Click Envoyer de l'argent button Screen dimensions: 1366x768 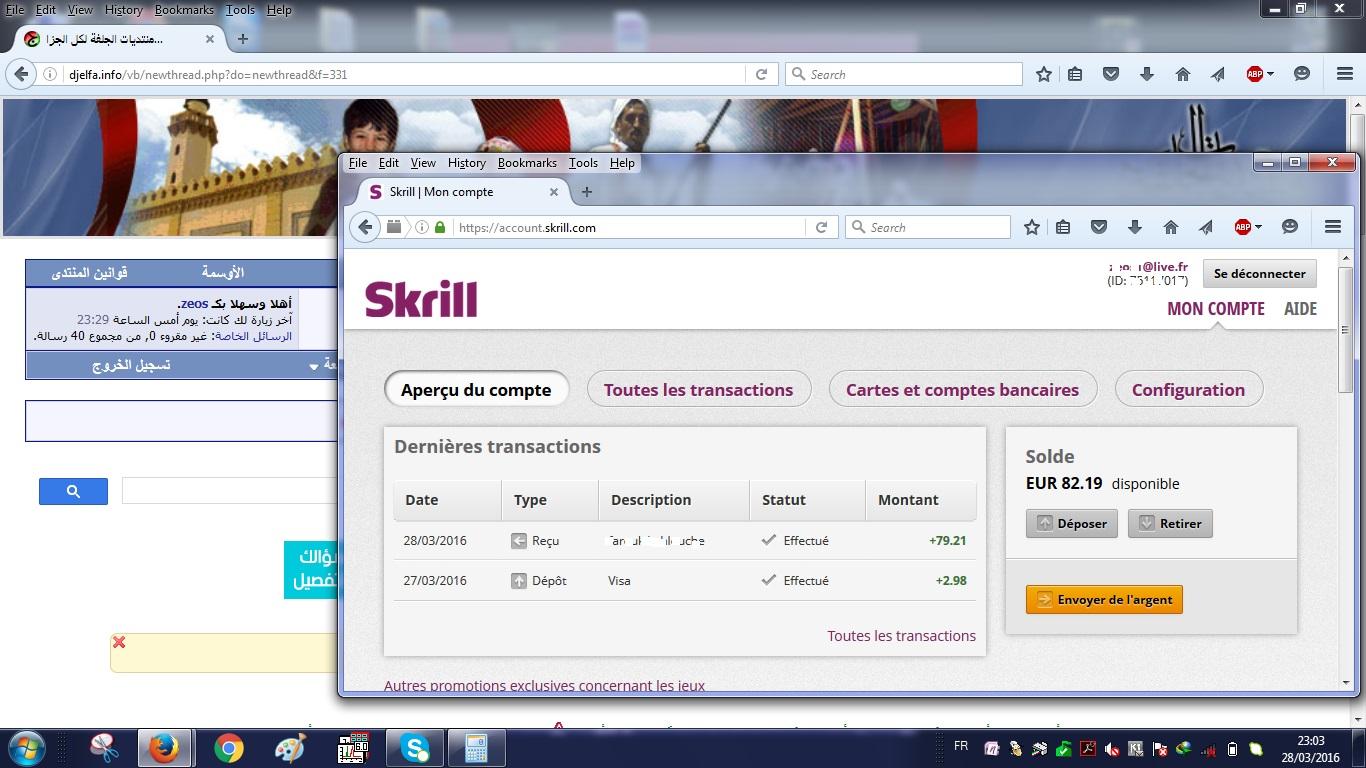[1104, 600]
